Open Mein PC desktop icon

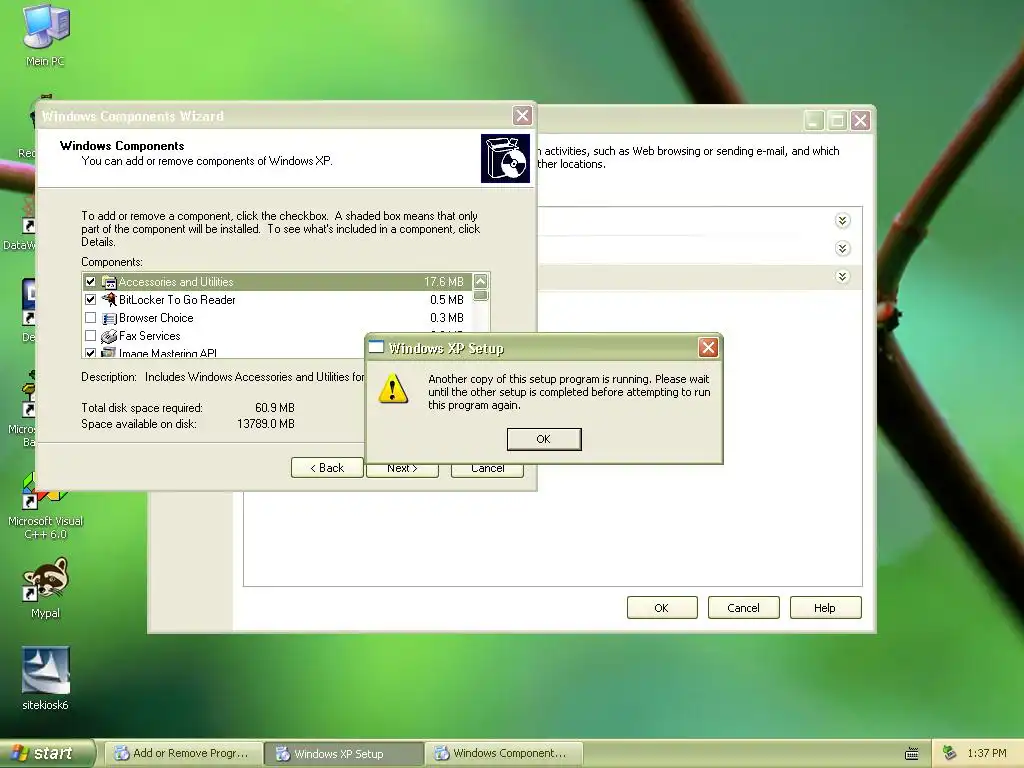pyautogui.click(x=45, y=35)
